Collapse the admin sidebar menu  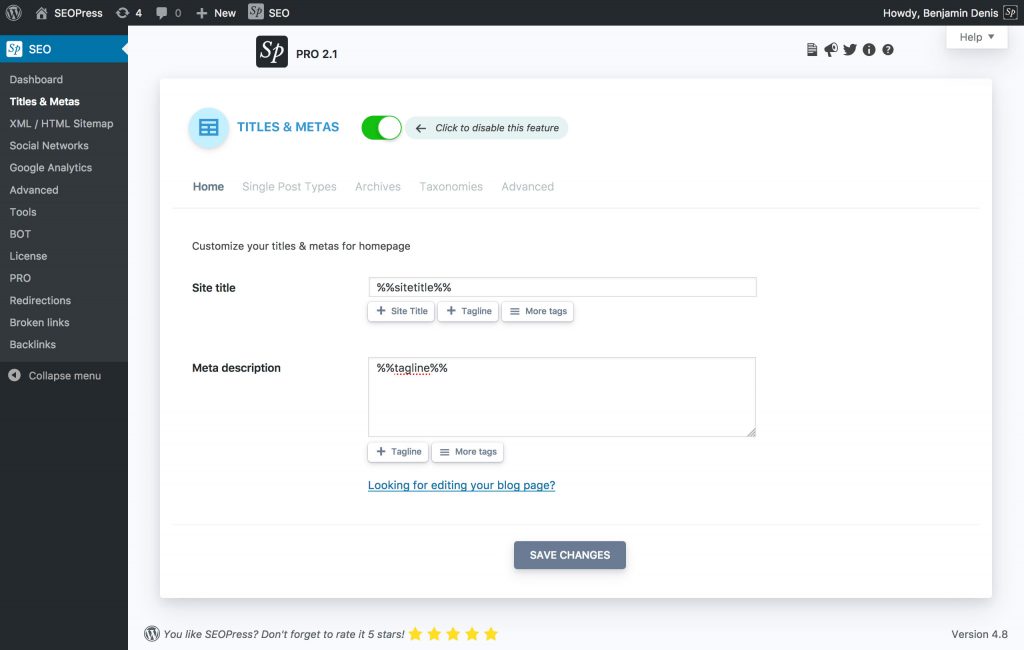(x=55, y=376)
